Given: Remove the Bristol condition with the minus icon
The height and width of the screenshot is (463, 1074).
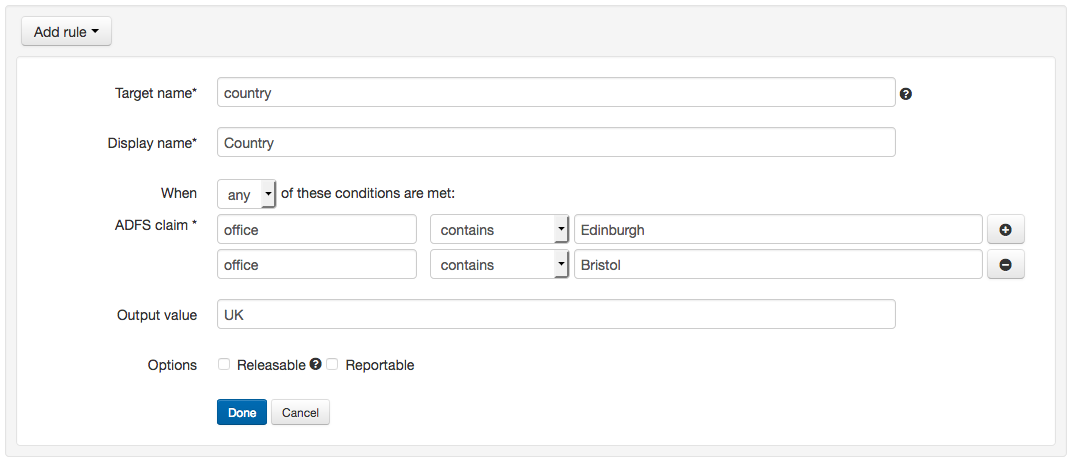Looking at the screenshot, I should 1005,265.
